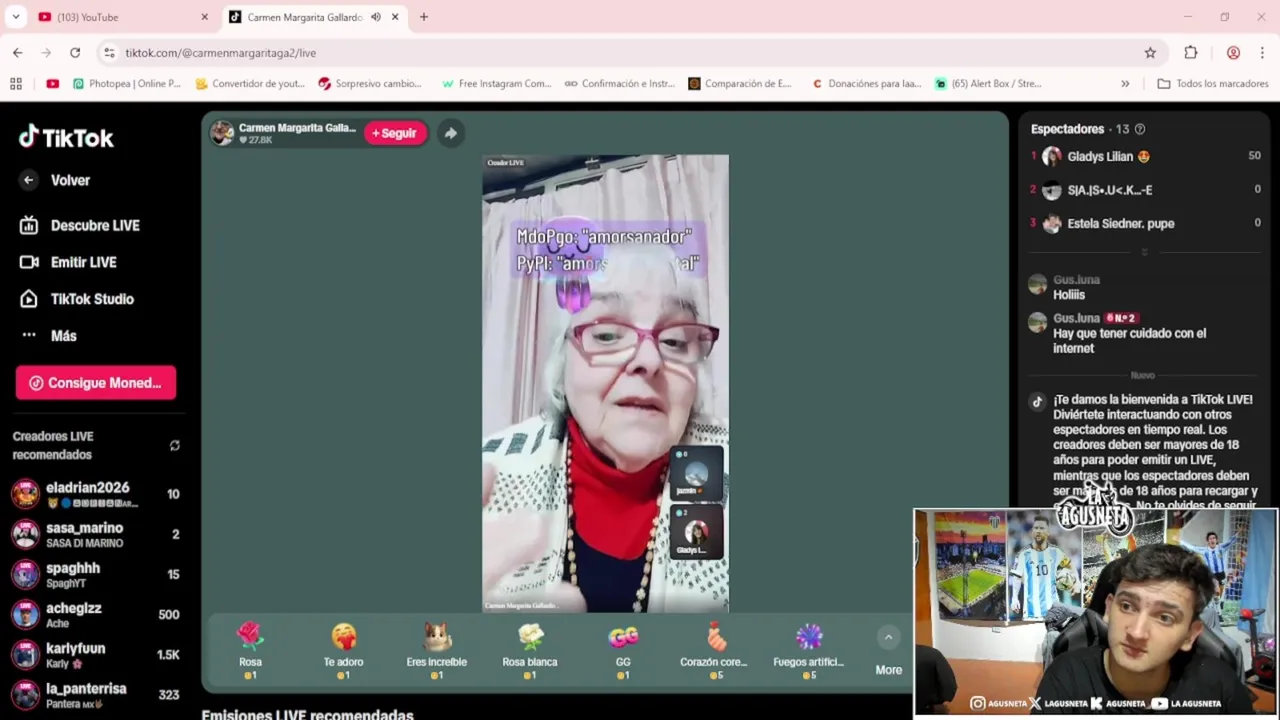This screenshot has height=720, width=1280.
Task: Open Free Instagram Com... bookmark
Action: coord(496,84)
